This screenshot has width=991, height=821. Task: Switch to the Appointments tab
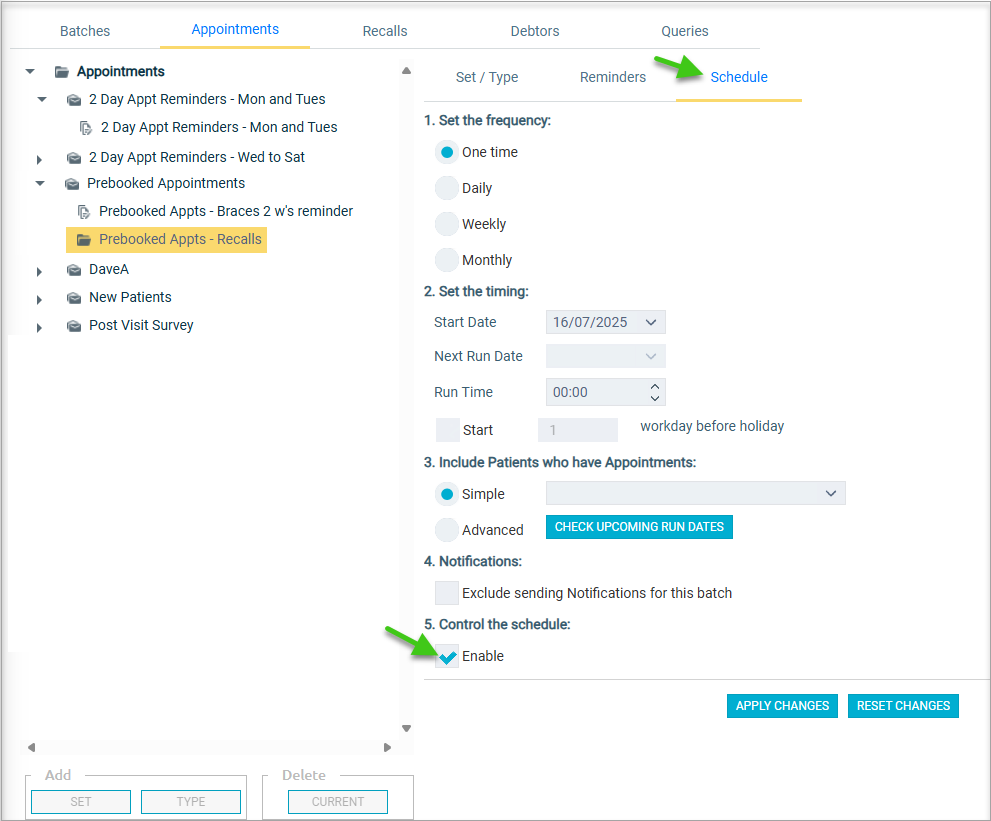pos(235,30)
